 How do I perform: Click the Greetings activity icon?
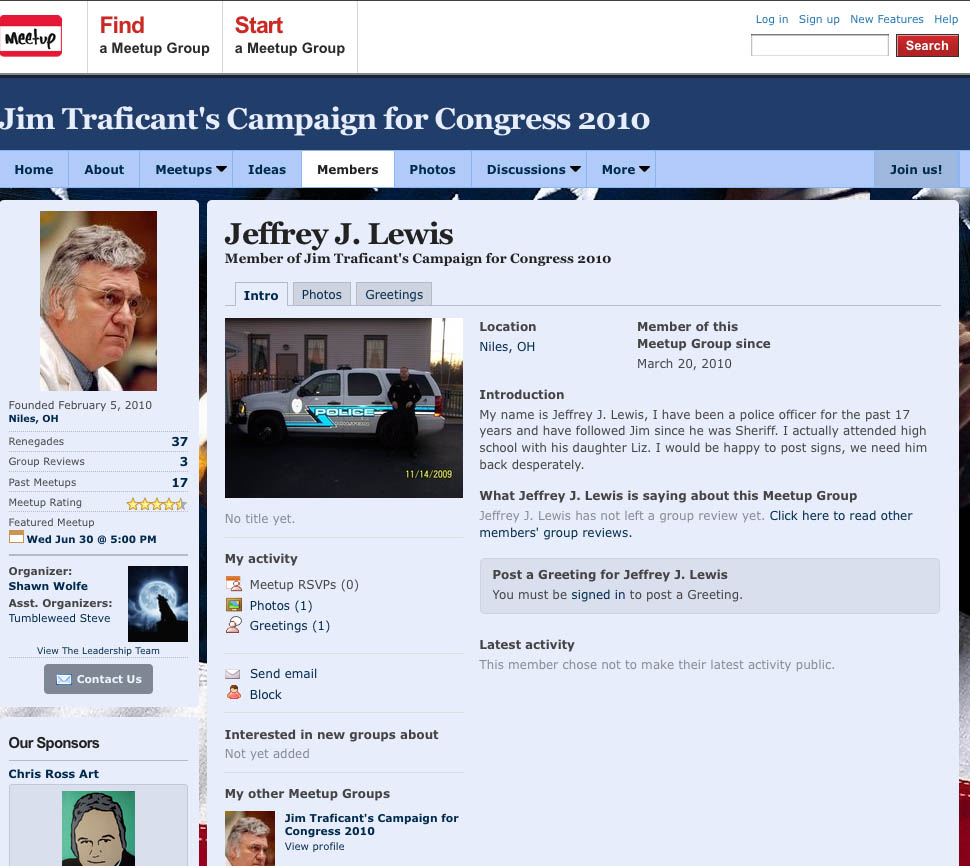click(x=233, y=625)
